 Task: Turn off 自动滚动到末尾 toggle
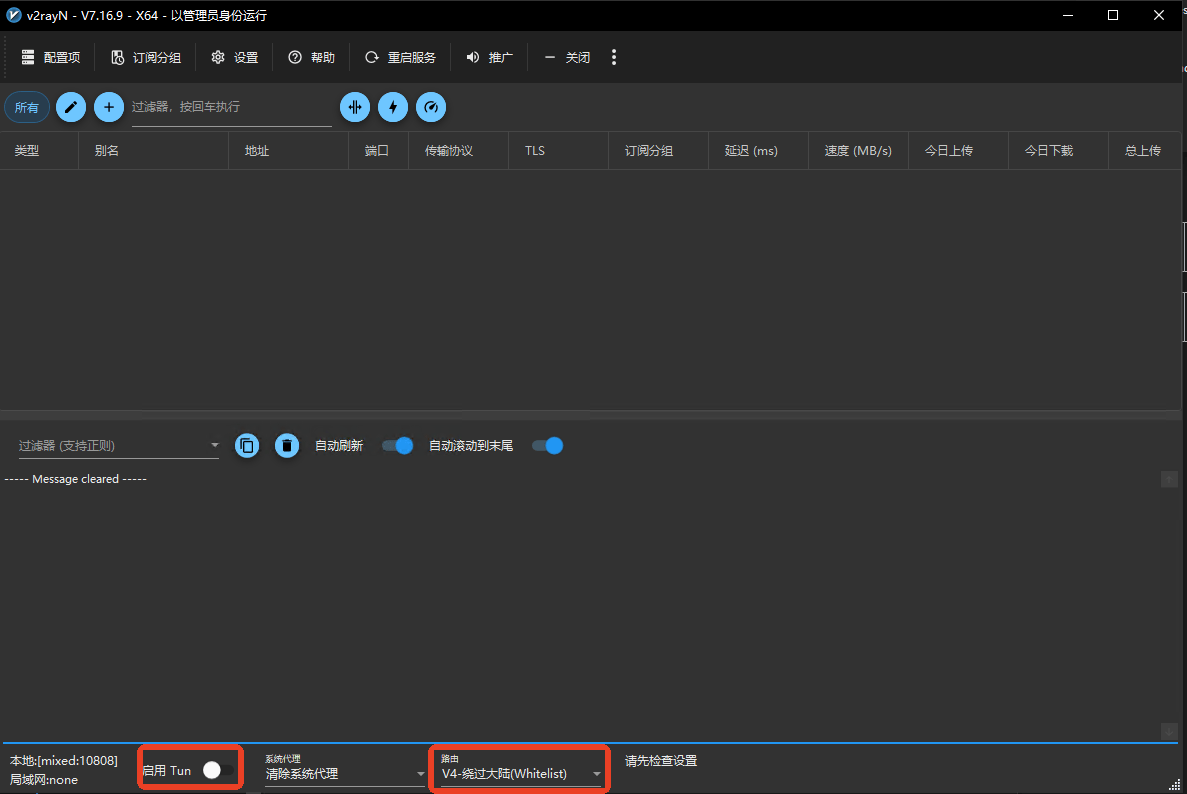click(x=548, y=446)
